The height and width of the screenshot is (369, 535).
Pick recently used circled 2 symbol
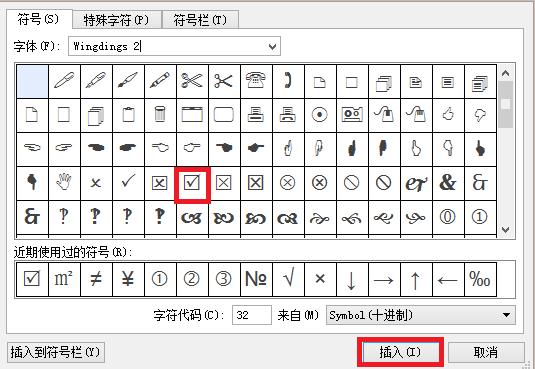click(192, 279)
